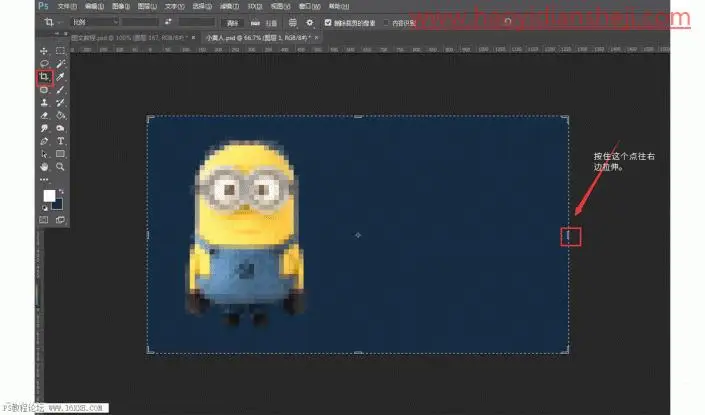Open the three-dots edit toolbar button
Image resolution: width=705 pixels, height=415 pixels.
click(x=44, y=179)
